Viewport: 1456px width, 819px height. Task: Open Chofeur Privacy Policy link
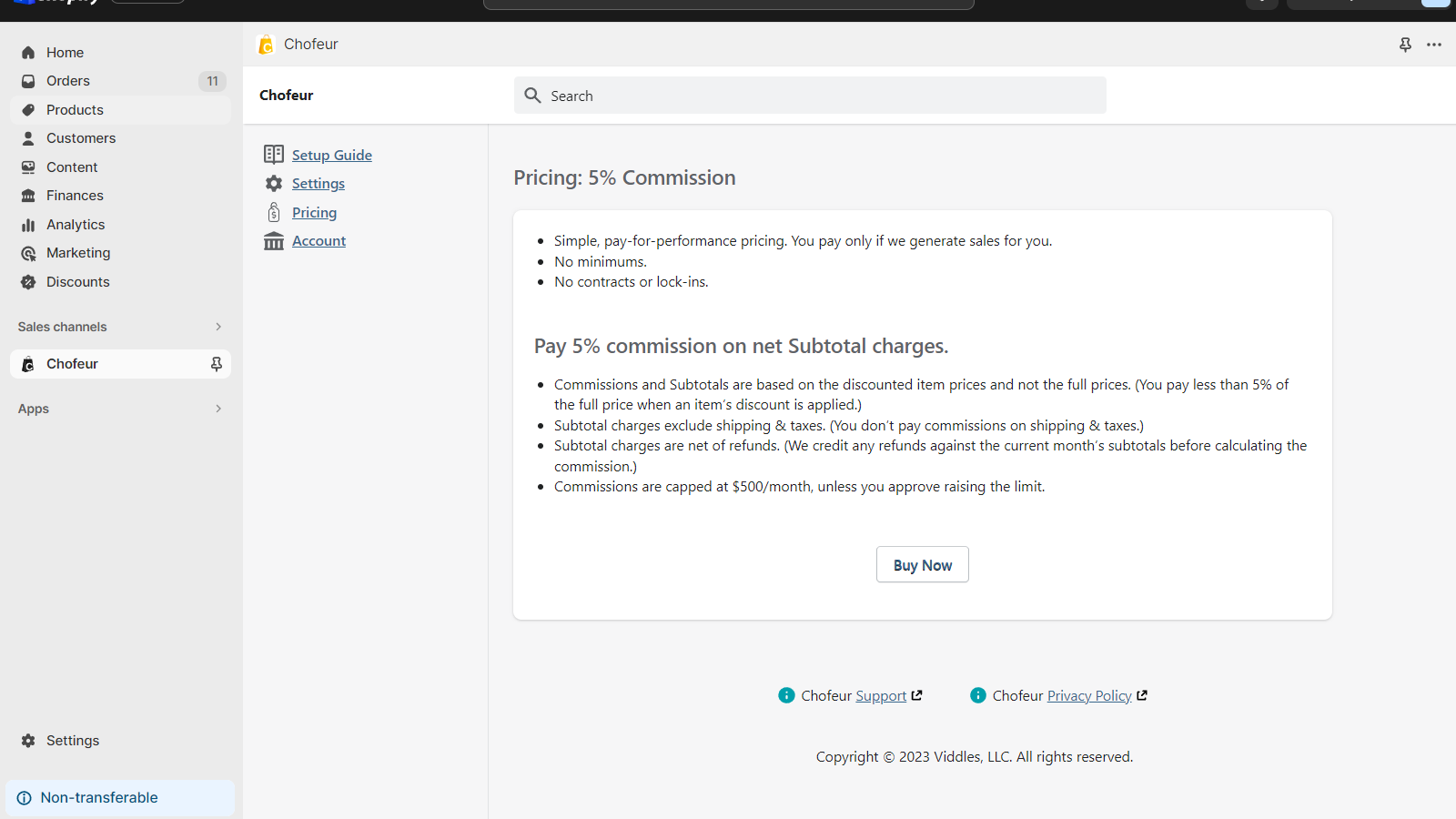click(x=1089, y=696)
